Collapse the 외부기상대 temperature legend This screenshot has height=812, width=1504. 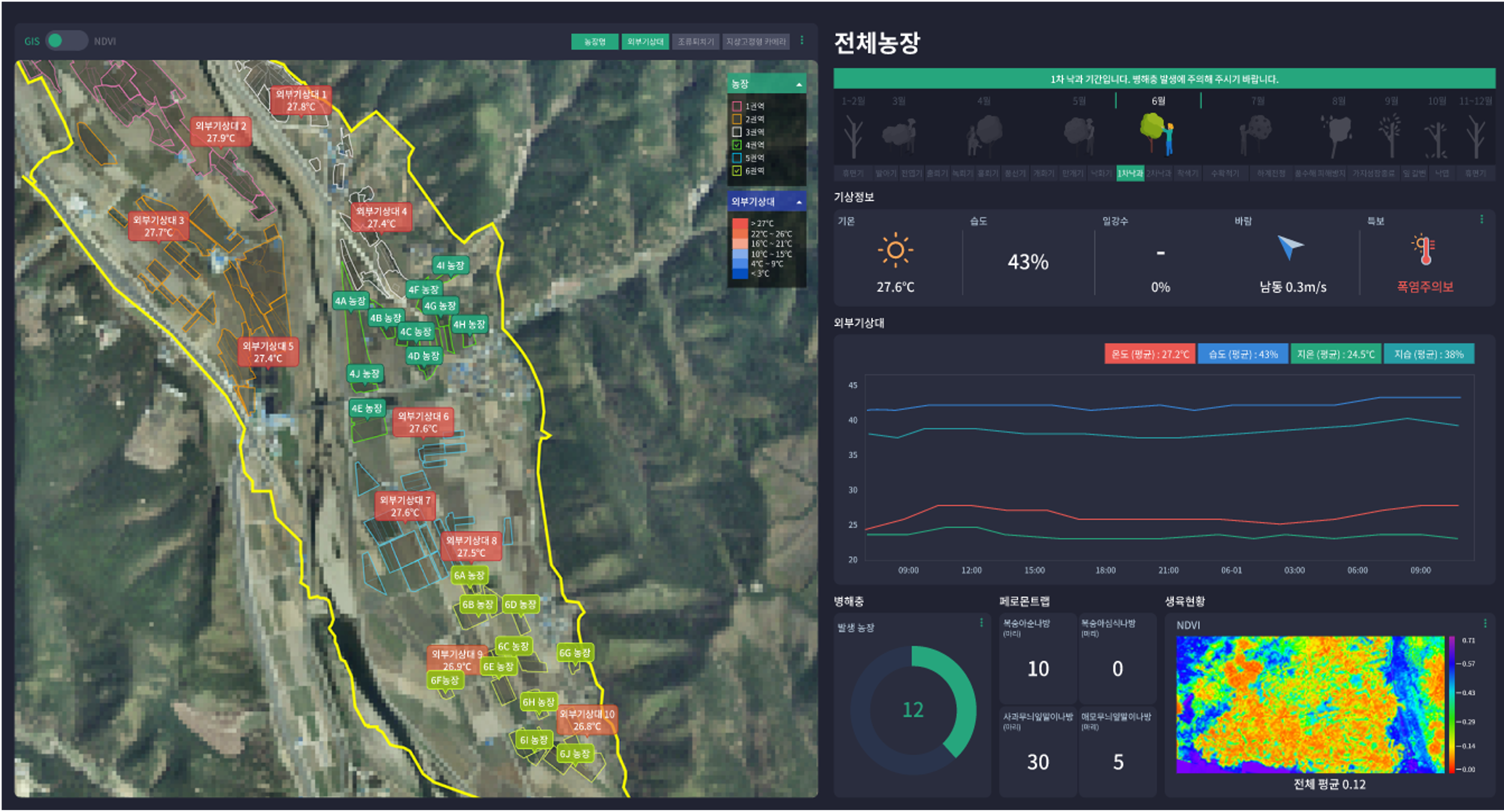tap(799, 202)
